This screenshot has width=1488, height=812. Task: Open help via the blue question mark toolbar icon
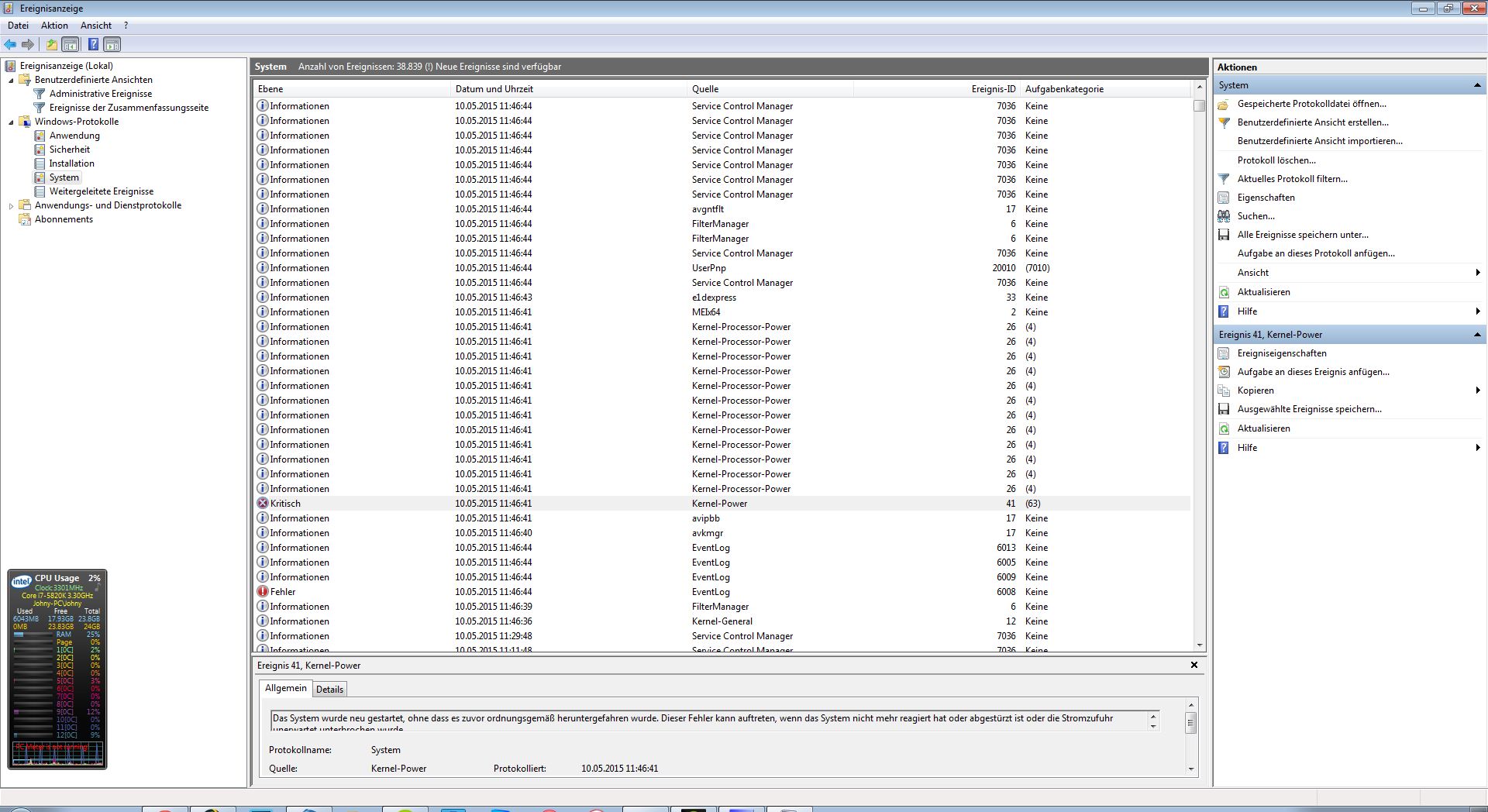coord(93,45)
